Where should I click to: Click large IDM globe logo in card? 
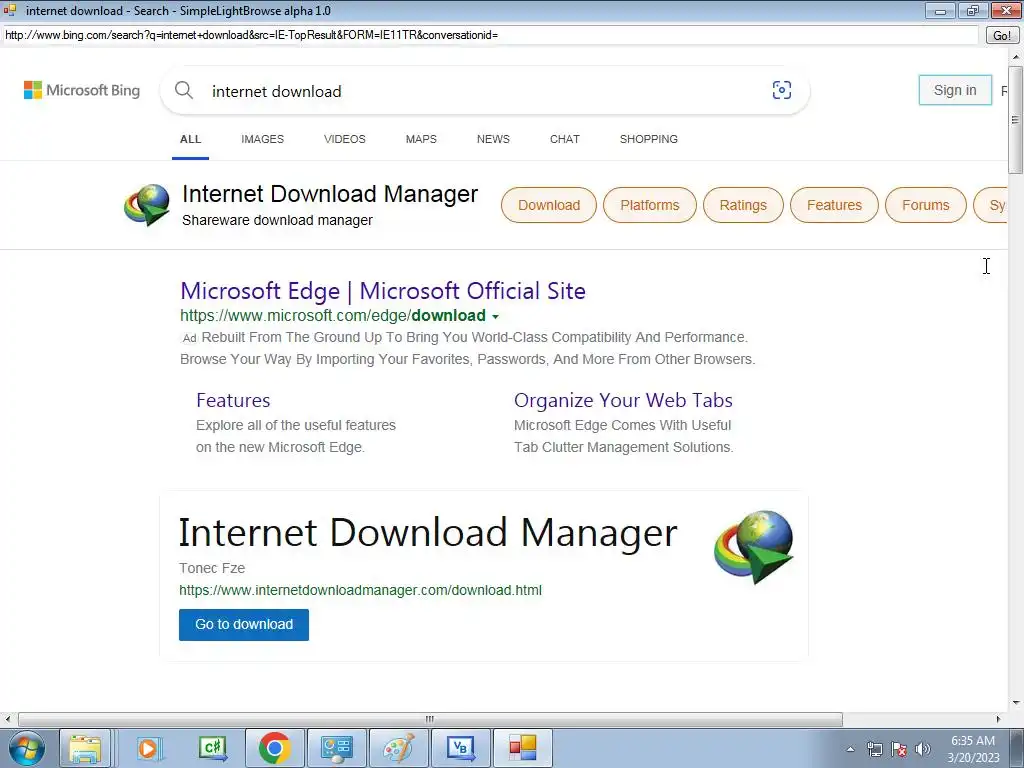(754, 547)
